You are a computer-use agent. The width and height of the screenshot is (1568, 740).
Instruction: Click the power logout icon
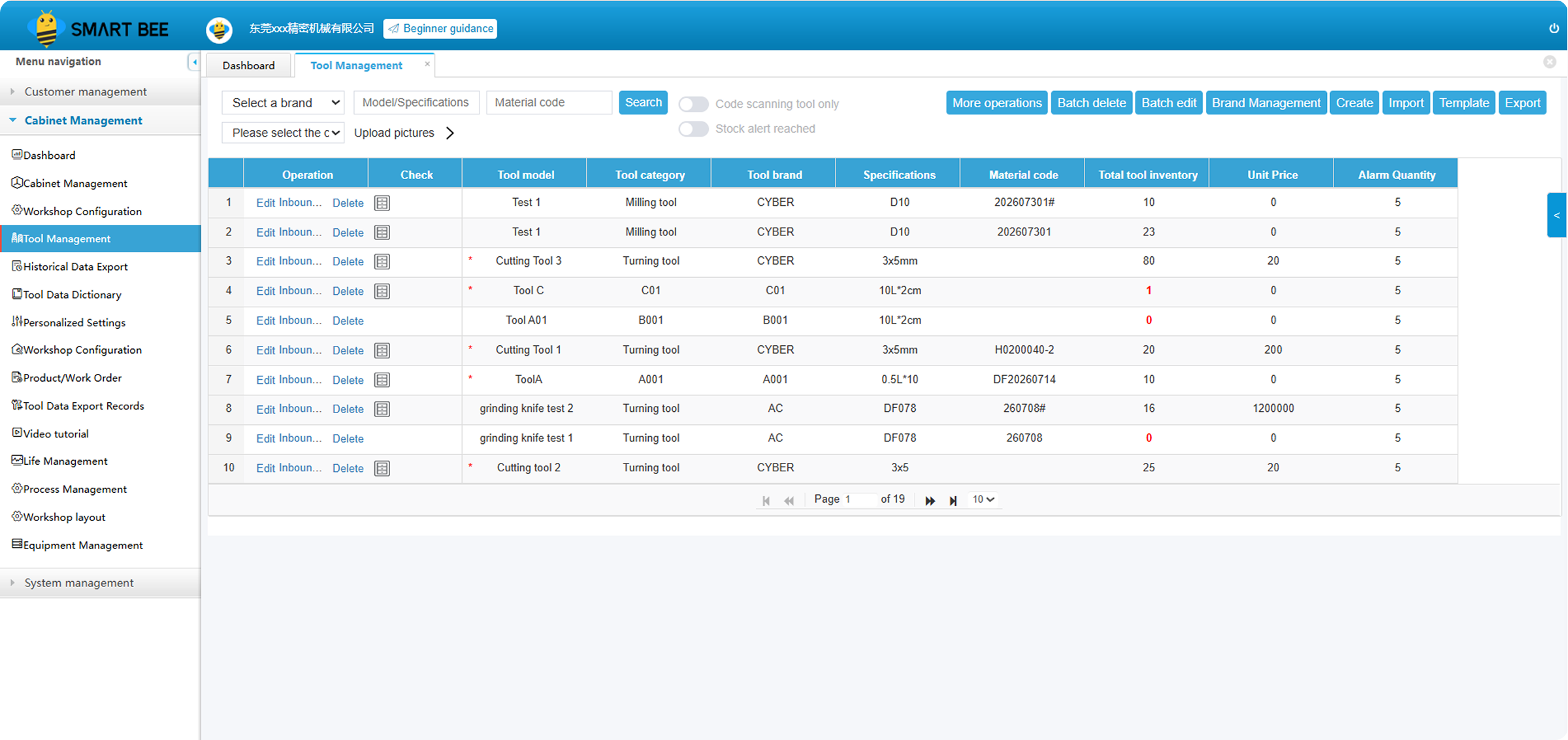[1554, 28]
